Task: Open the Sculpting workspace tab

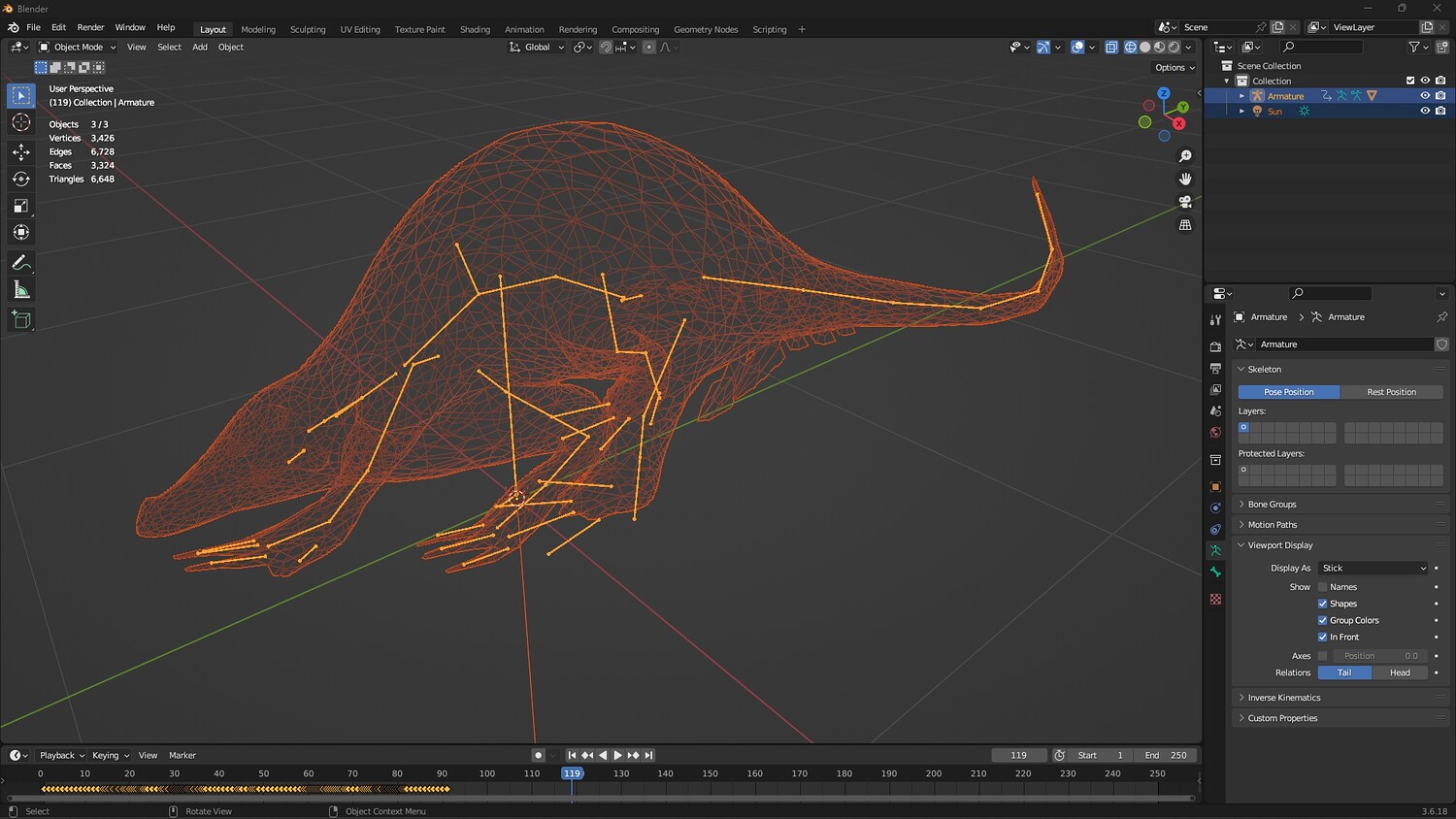Action: 308,29
